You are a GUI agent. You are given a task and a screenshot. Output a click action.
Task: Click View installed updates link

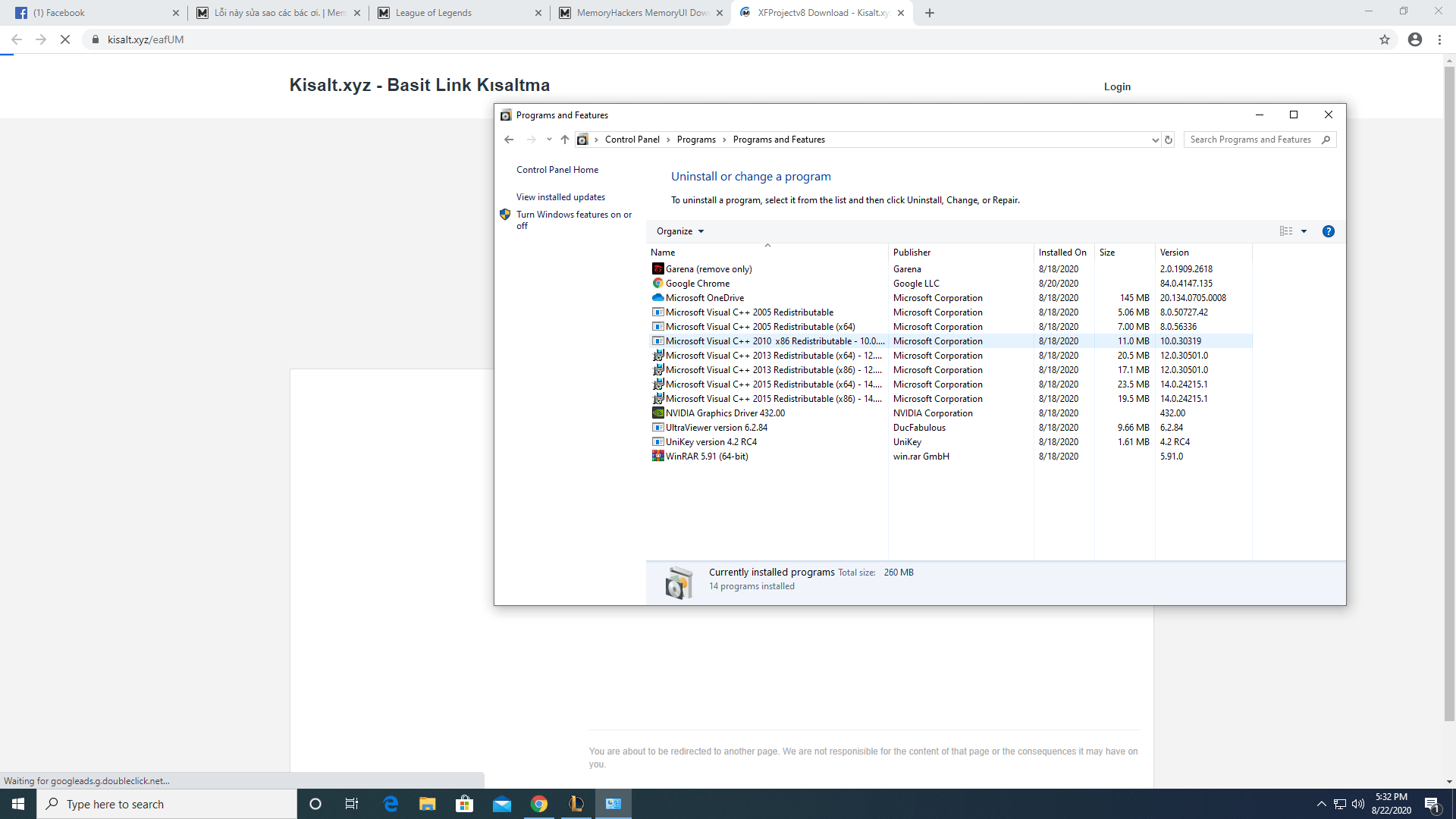[560, 197]
